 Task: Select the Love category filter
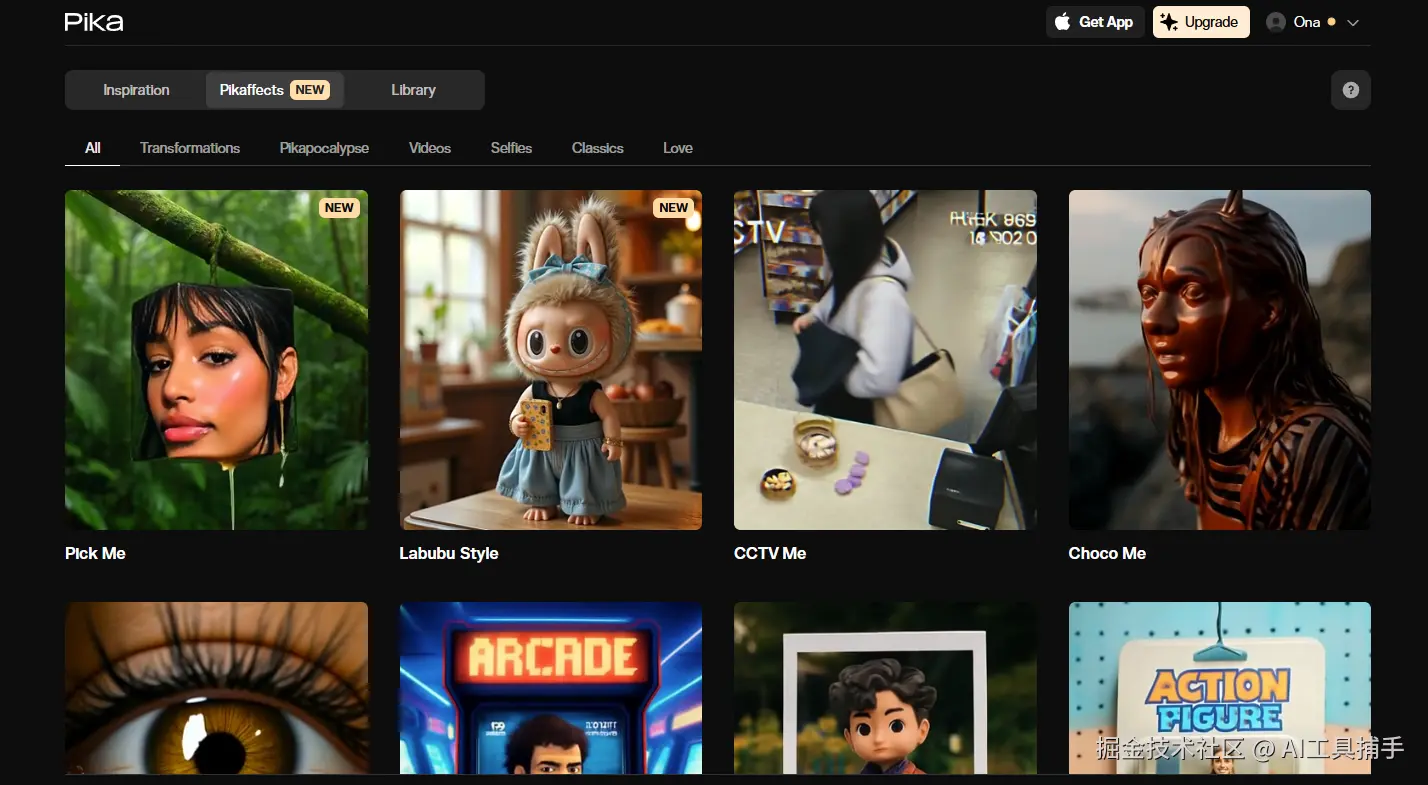pyautogui.click(x=678, y=148)
